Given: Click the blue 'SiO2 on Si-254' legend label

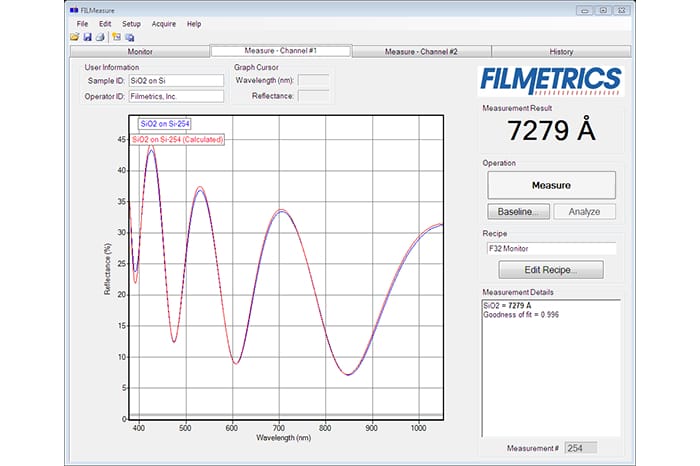Looking at the screenshot, I should pyautogui.click(x=165, y=125).
